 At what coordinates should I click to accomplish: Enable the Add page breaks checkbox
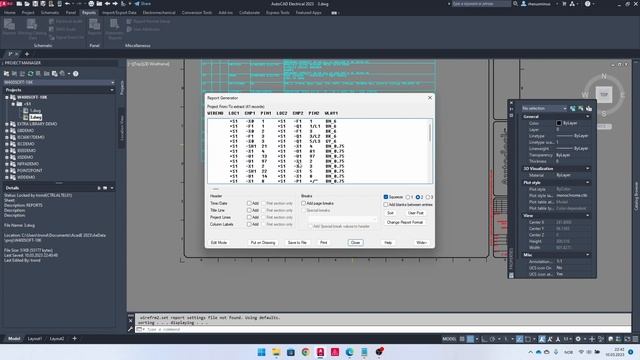pos(303,203)
